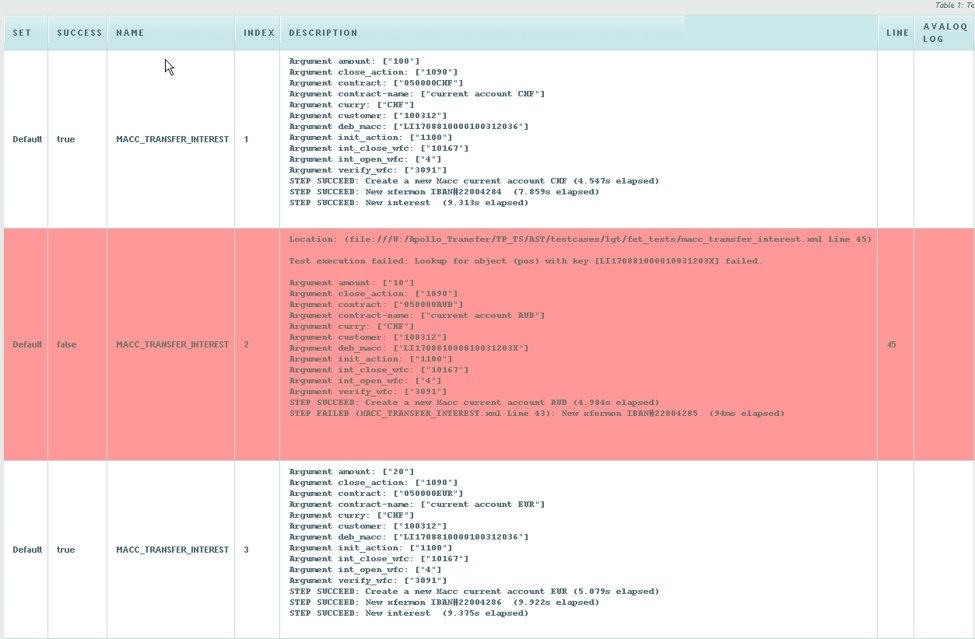Image resolution: width=975 pixels, height=639 pixels.
Task: Click the LINE column header
Action: (897, 33)
